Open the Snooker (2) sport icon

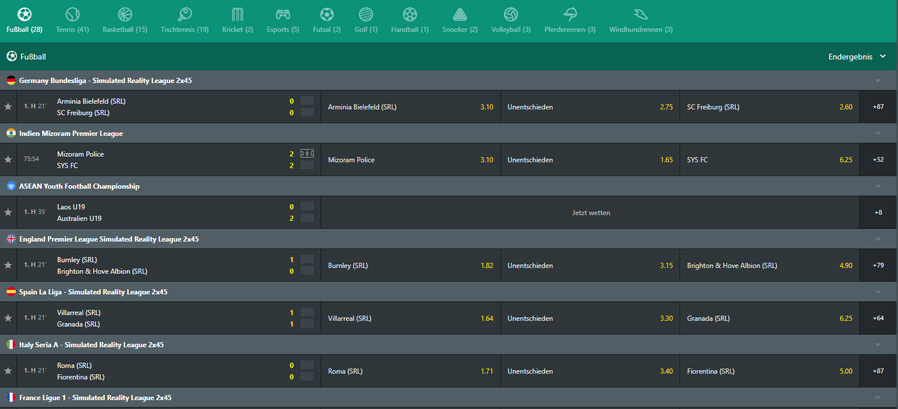460,14
